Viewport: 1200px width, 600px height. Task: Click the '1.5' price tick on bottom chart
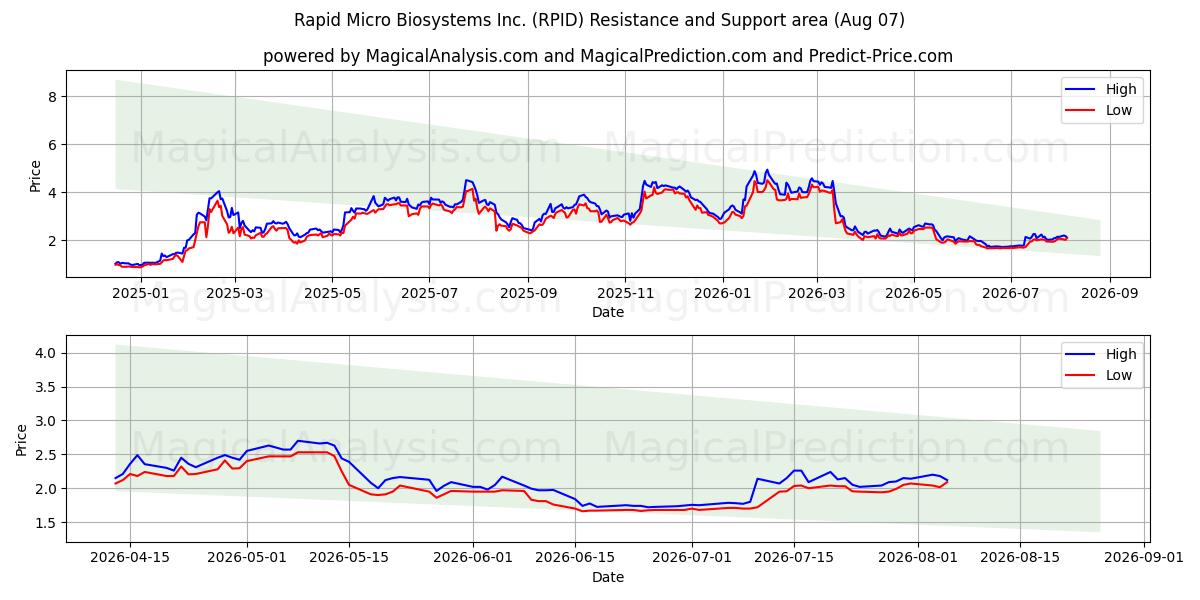click(x=47, y=523)
